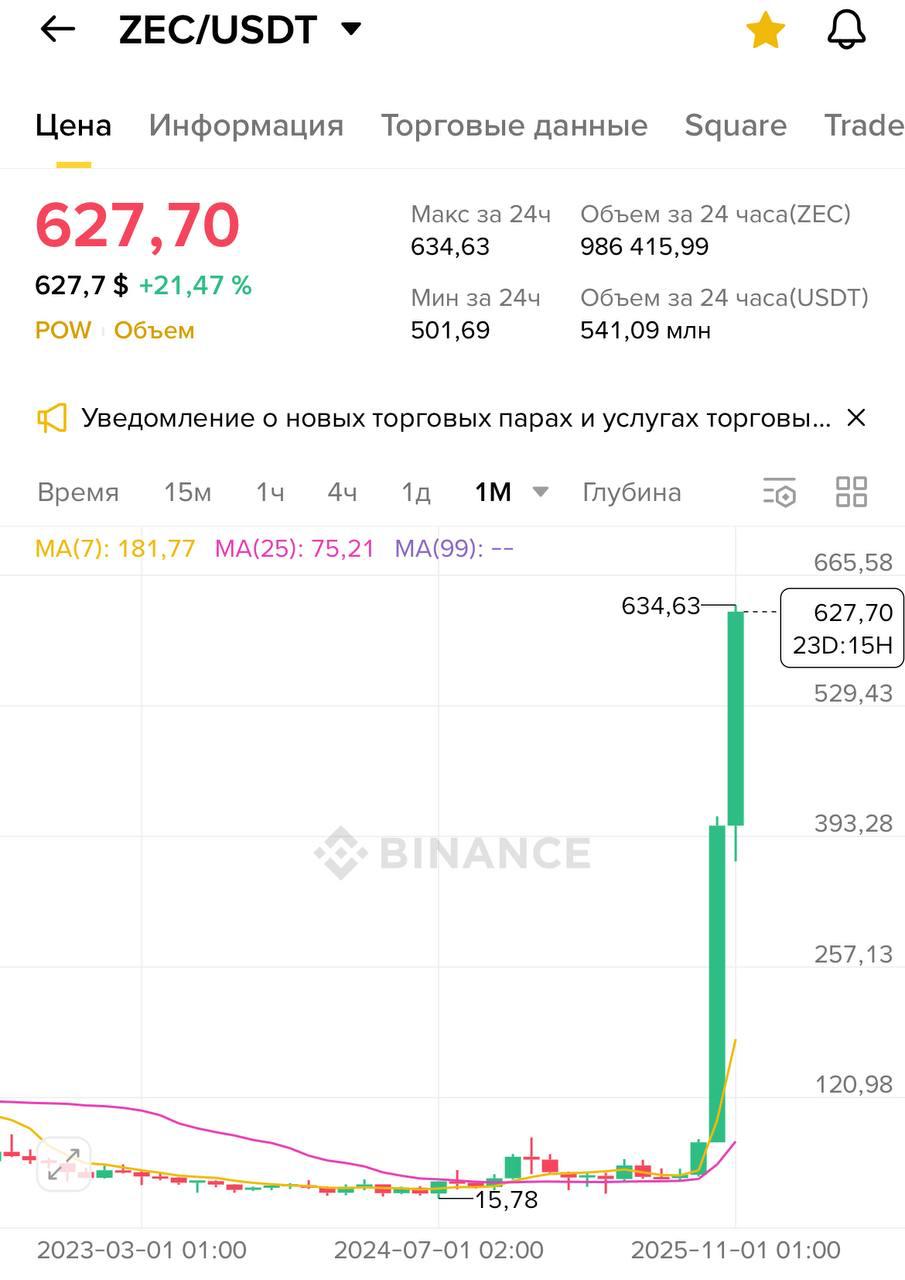Open chart indicator settings icon
This screenshot has height=1280, width=905.
[779, 492]
